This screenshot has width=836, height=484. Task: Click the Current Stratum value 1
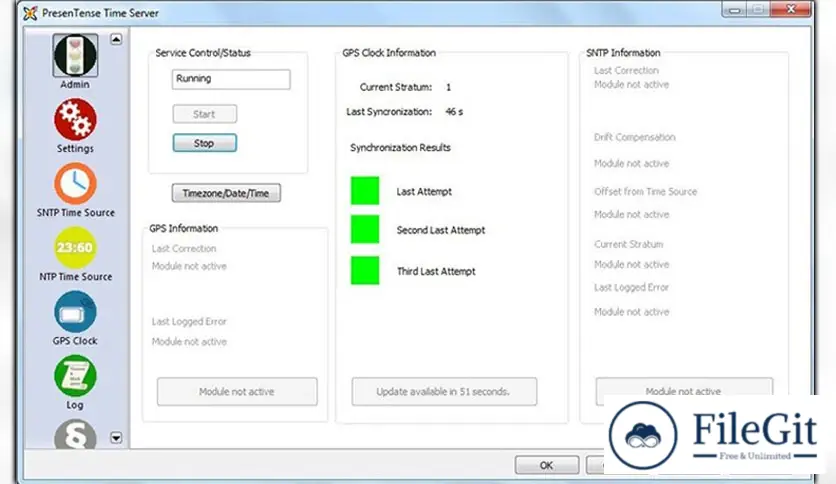(448, 87)
